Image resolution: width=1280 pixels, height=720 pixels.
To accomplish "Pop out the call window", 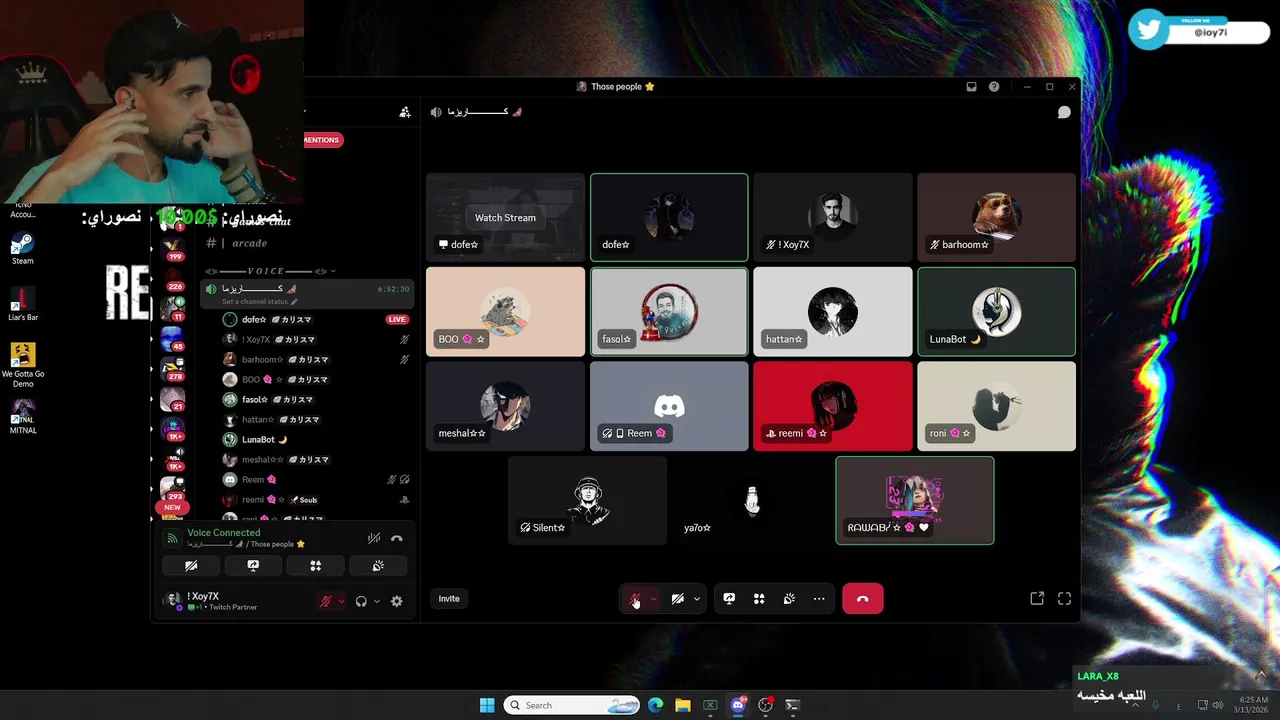I will click(x=1037, y=599).
